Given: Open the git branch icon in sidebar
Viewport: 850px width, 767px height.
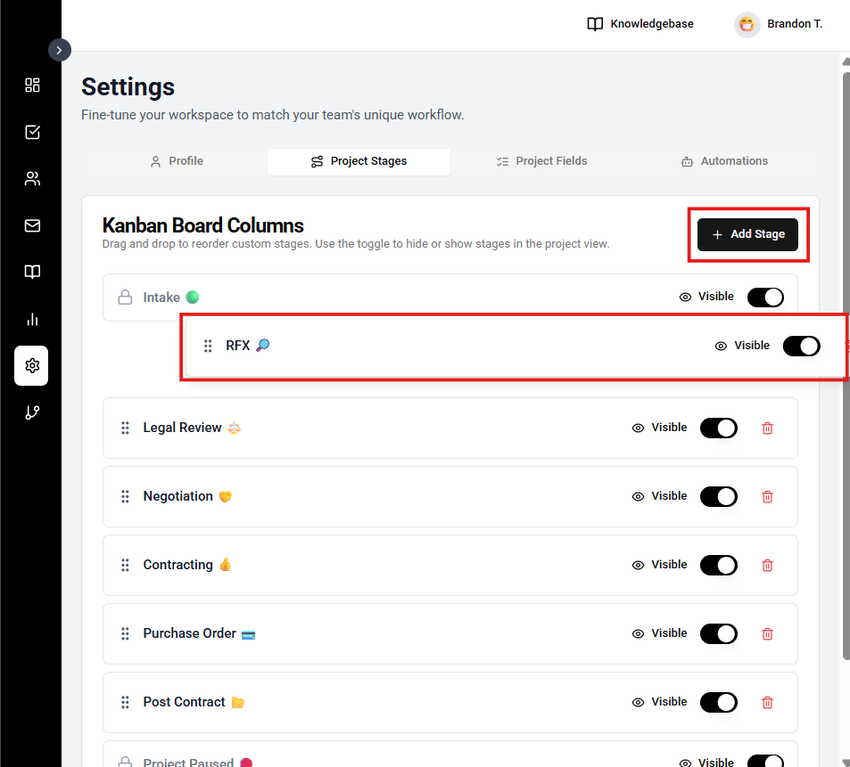Looking at the screenshot, I should [32, 412].
